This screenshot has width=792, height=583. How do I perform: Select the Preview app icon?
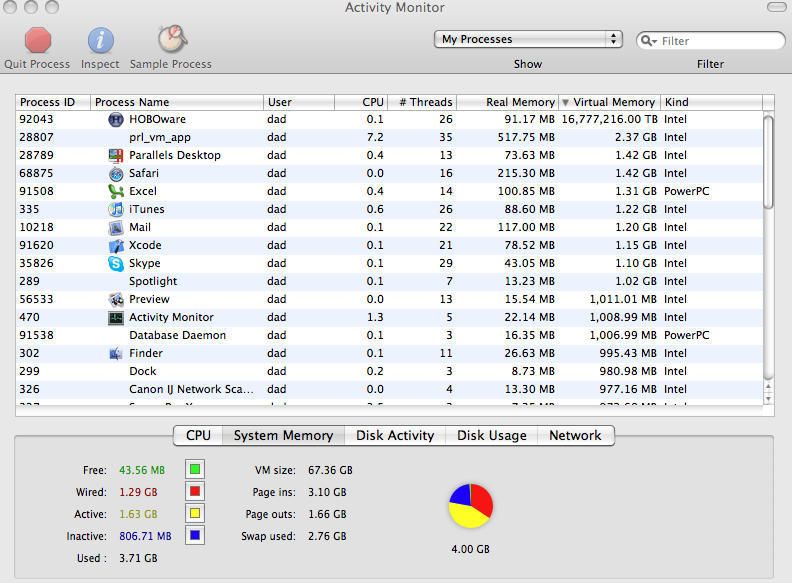click(116, 300)
